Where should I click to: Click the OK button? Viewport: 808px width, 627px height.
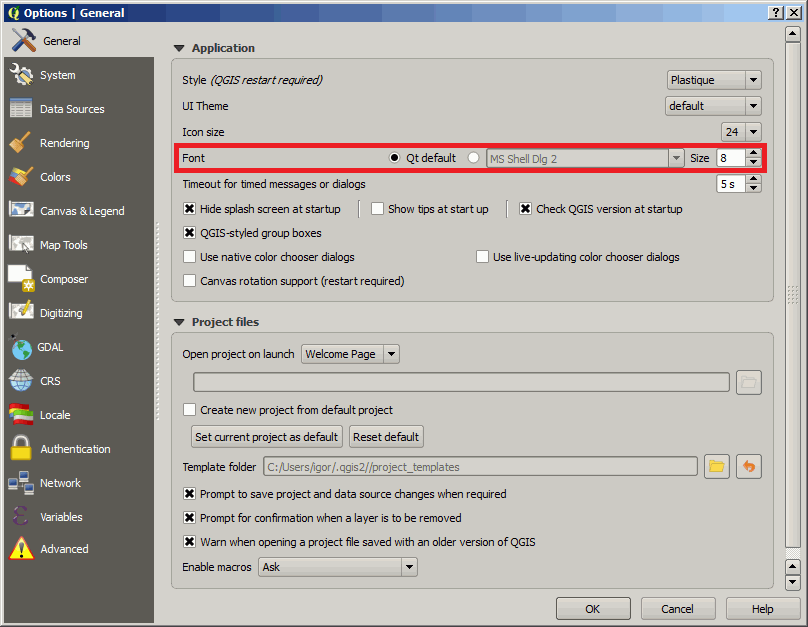[x=593, y=609]
